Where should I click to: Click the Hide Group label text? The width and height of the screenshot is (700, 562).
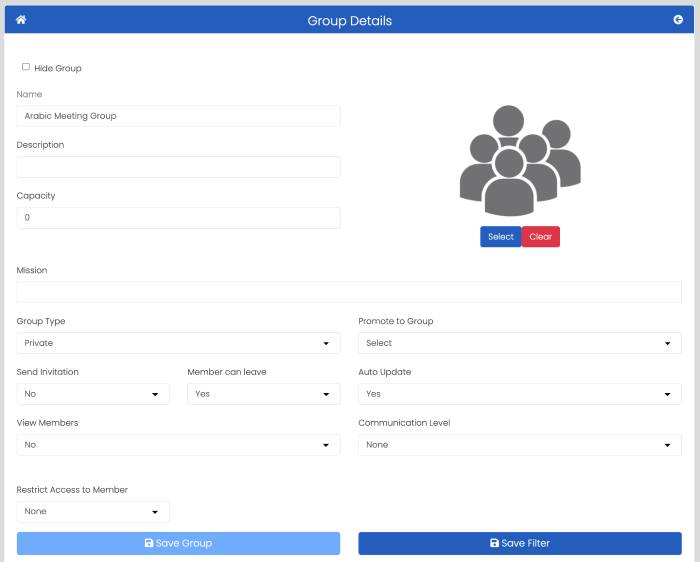pos(58,68)
